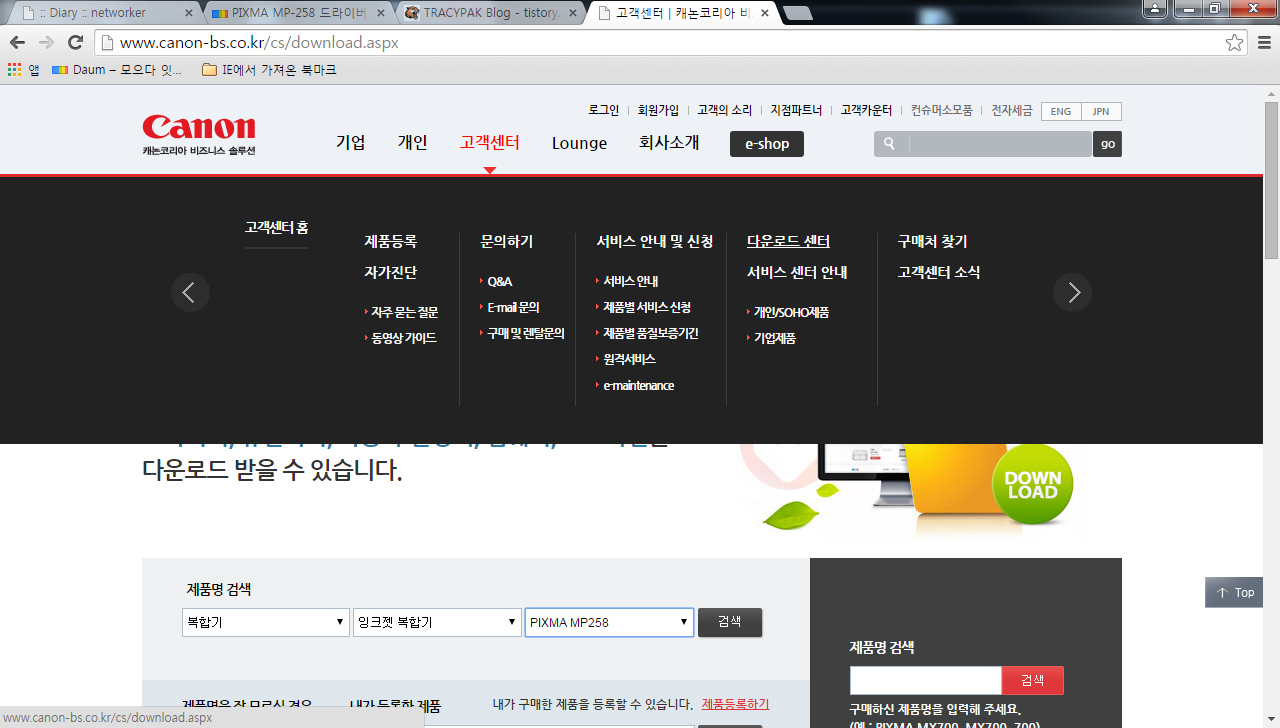Switch language to JPN
Screen dimensions: 1280x728
[x=1101, y=111]
